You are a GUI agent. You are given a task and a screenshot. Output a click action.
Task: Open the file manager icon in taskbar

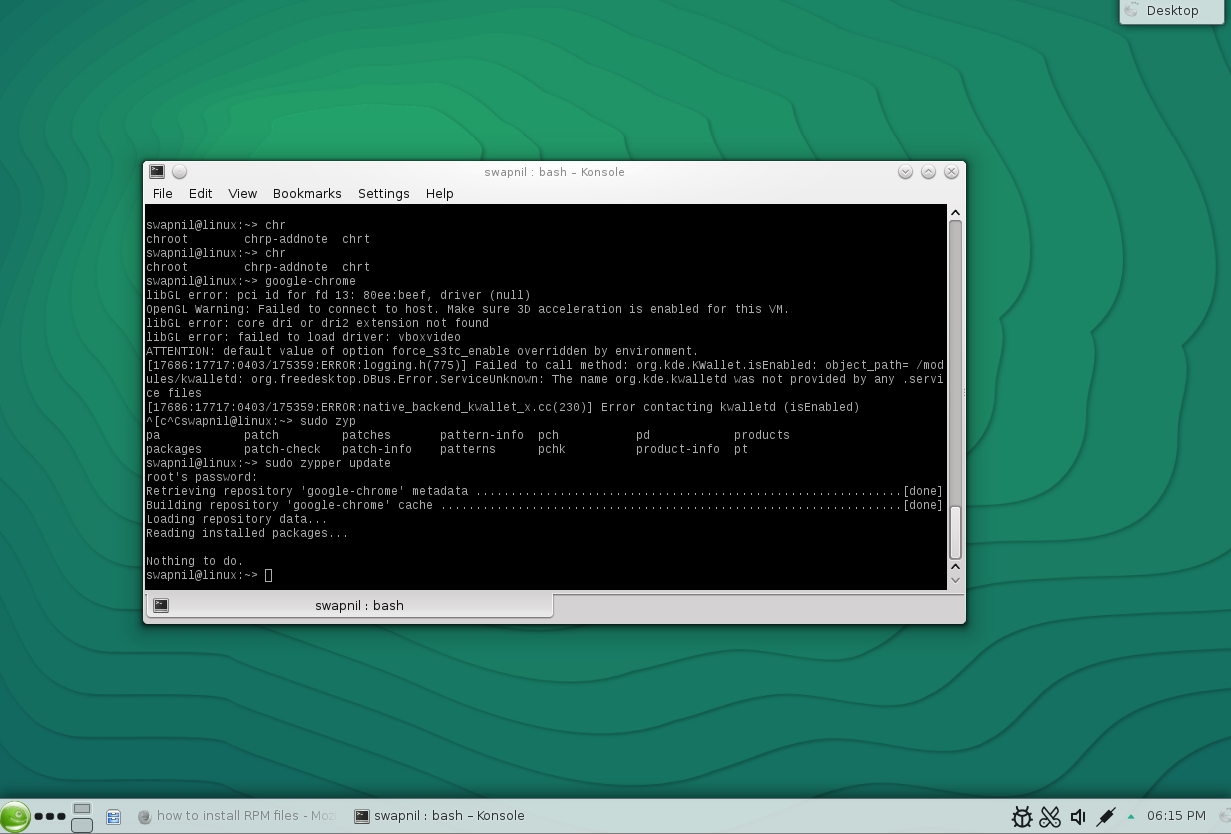tap(113, 817)
